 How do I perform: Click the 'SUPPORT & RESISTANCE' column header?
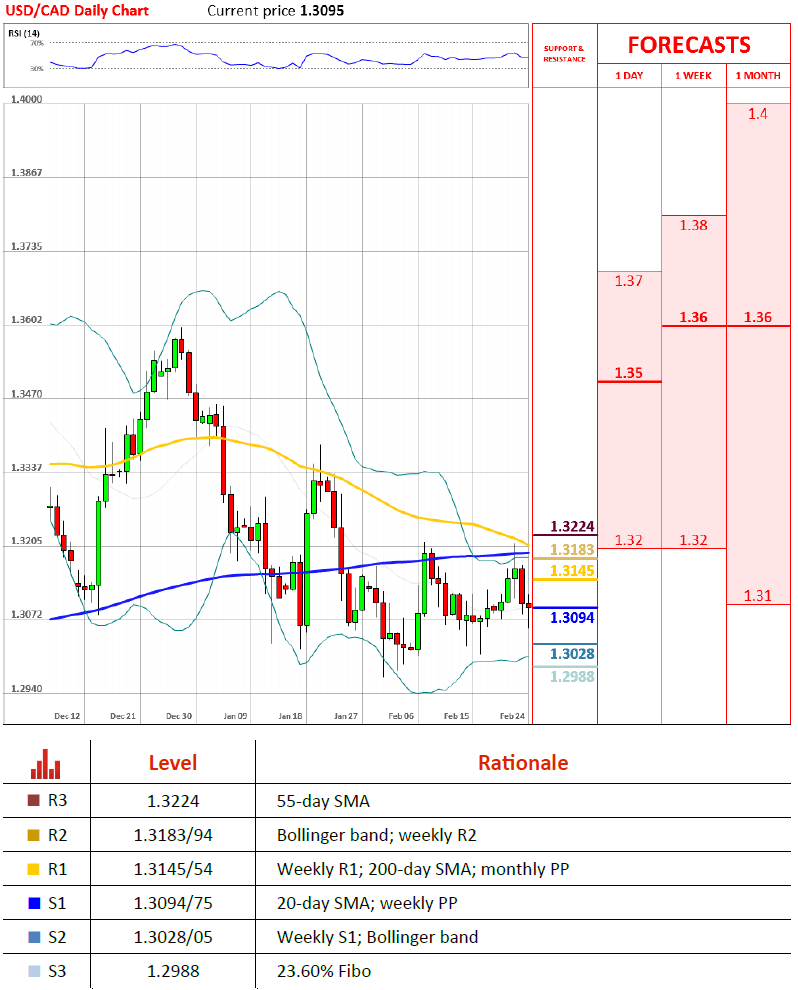[564, 54]
